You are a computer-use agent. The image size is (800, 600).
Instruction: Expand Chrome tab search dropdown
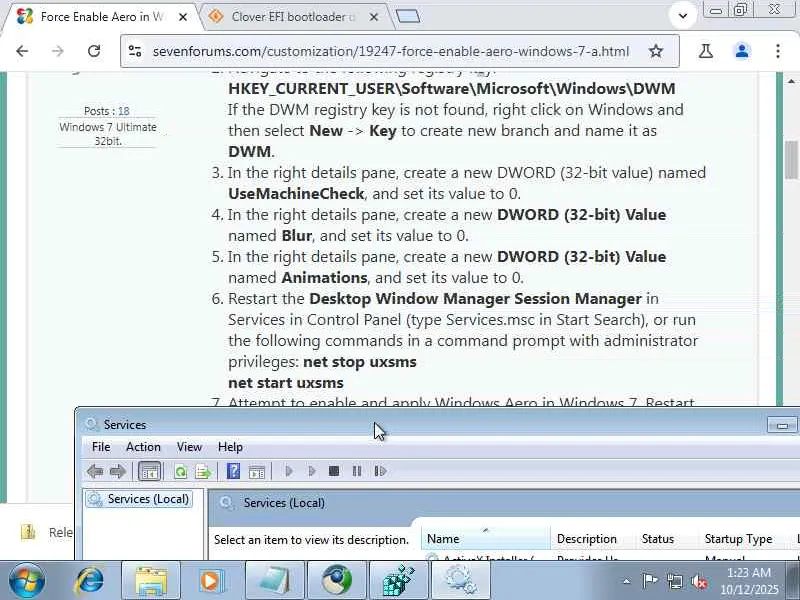[x=683, y=16]
